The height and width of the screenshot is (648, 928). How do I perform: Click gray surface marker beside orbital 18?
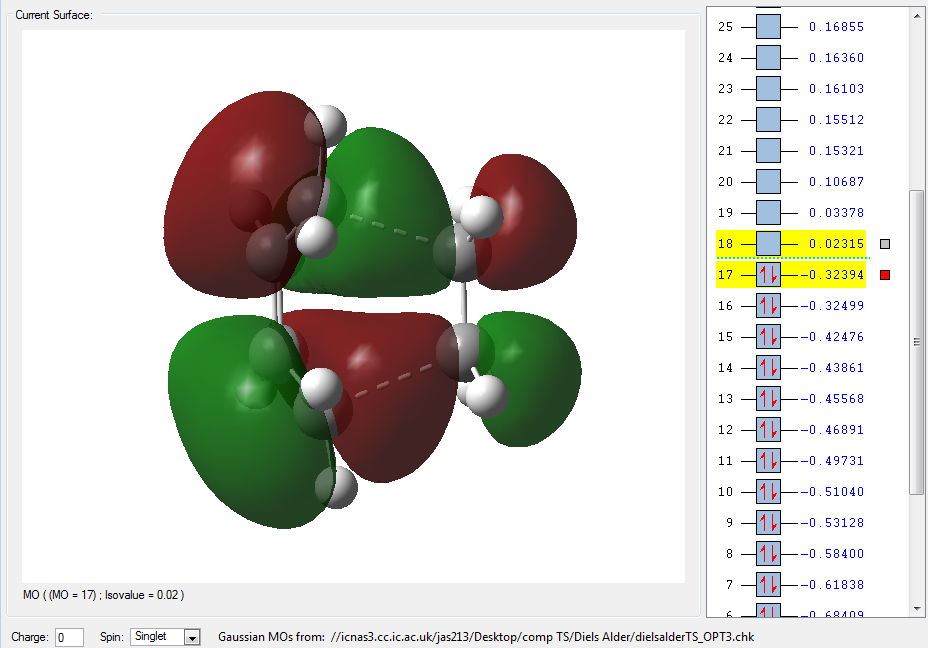tap(885, 244)
